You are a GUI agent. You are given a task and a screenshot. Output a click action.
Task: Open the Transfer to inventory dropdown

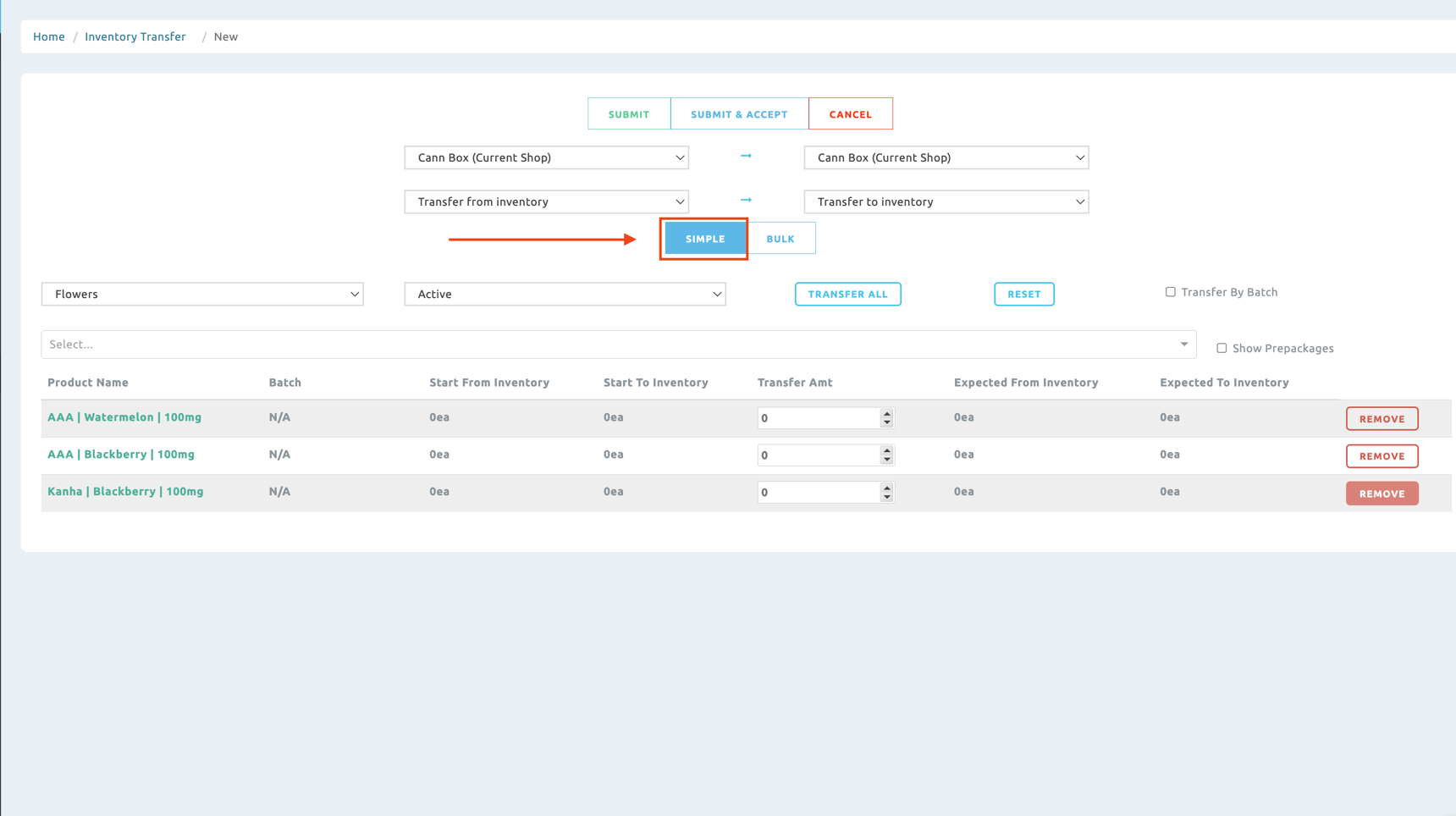[946, 201]
